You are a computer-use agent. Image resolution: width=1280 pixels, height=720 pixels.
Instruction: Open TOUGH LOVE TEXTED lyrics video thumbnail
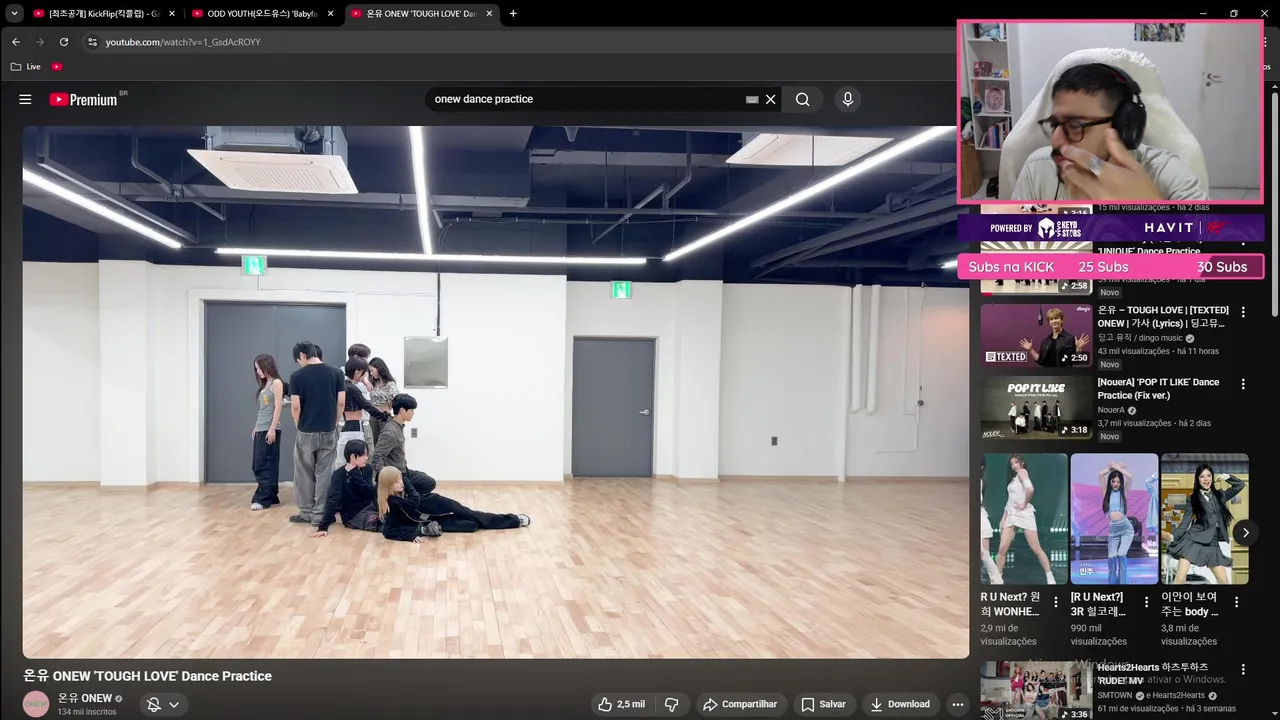click(1036, 335)
